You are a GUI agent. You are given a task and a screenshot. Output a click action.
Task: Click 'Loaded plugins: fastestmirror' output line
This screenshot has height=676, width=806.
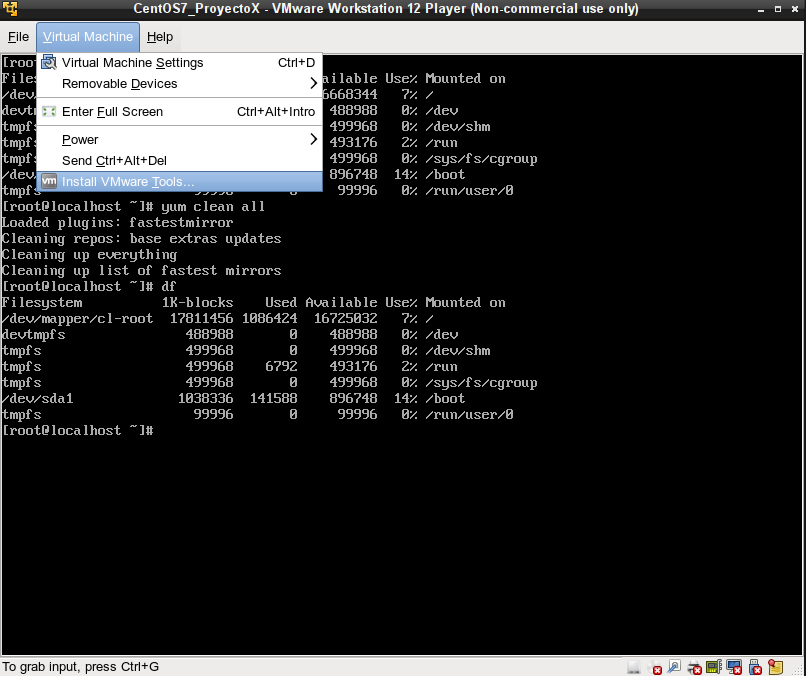click(118, 223)
